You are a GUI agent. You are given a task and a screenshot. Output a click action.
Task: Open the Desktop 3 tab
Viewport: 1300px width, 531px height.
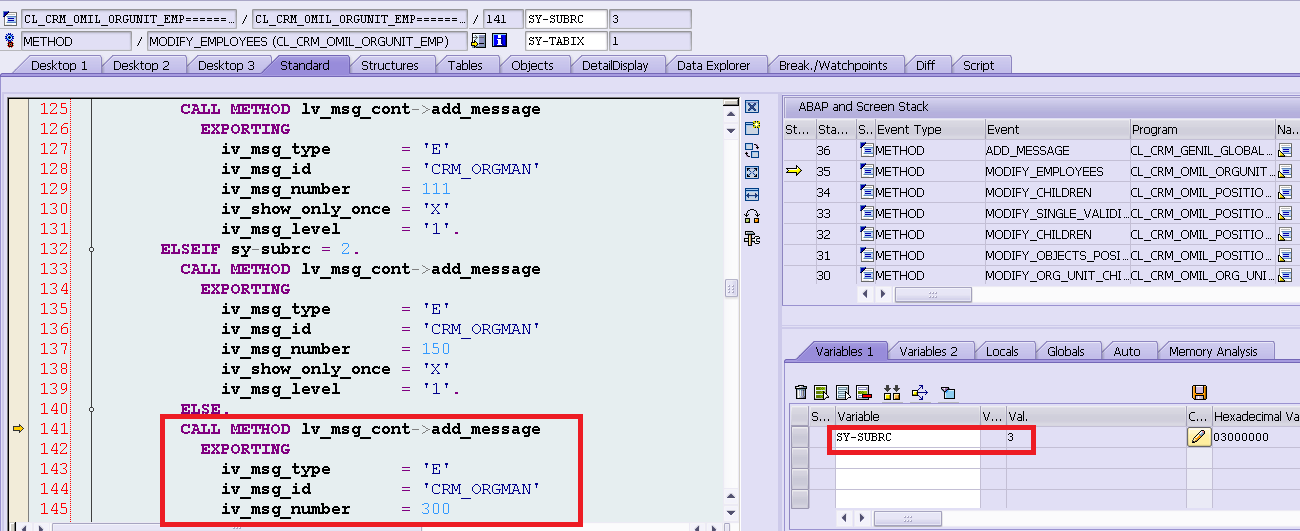pyautogui.click(x=226, y=65)
